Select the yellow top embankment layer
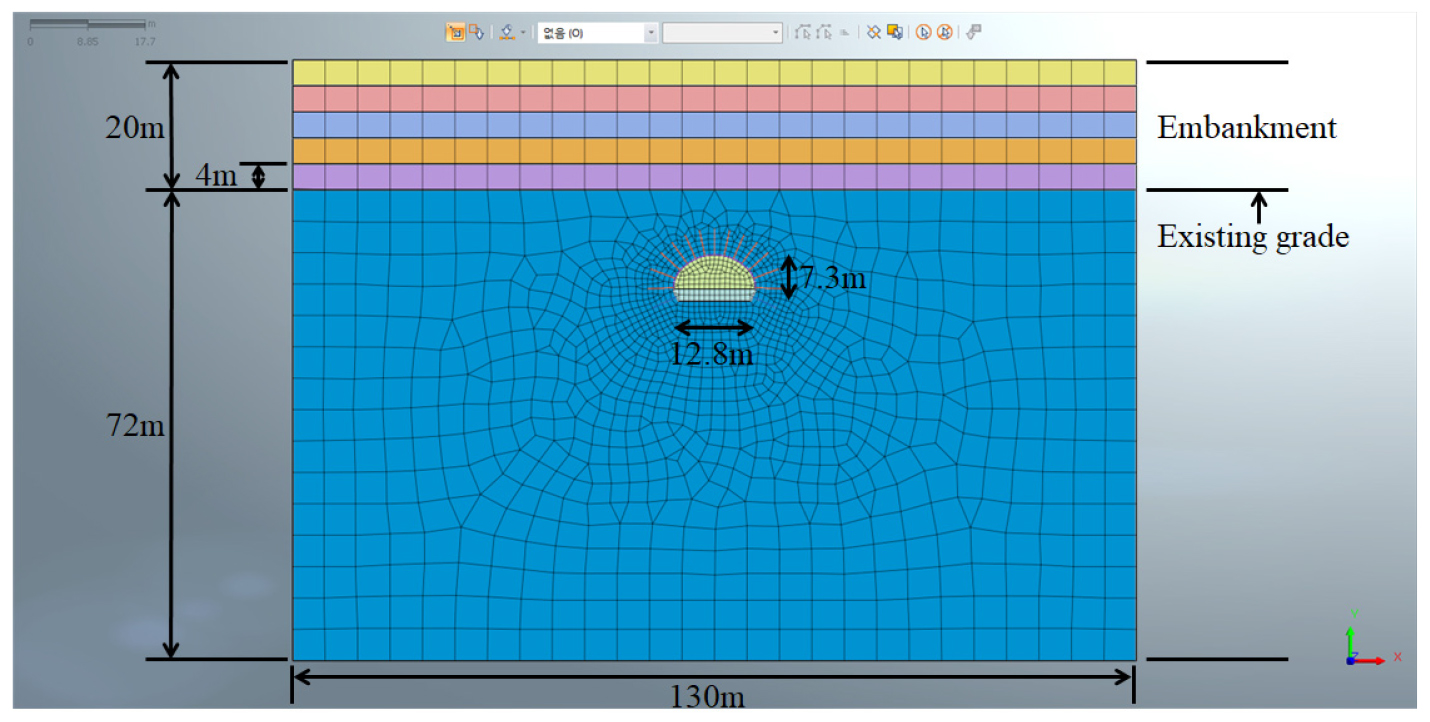Screen dimensions: 1430x722 (714, 73)
